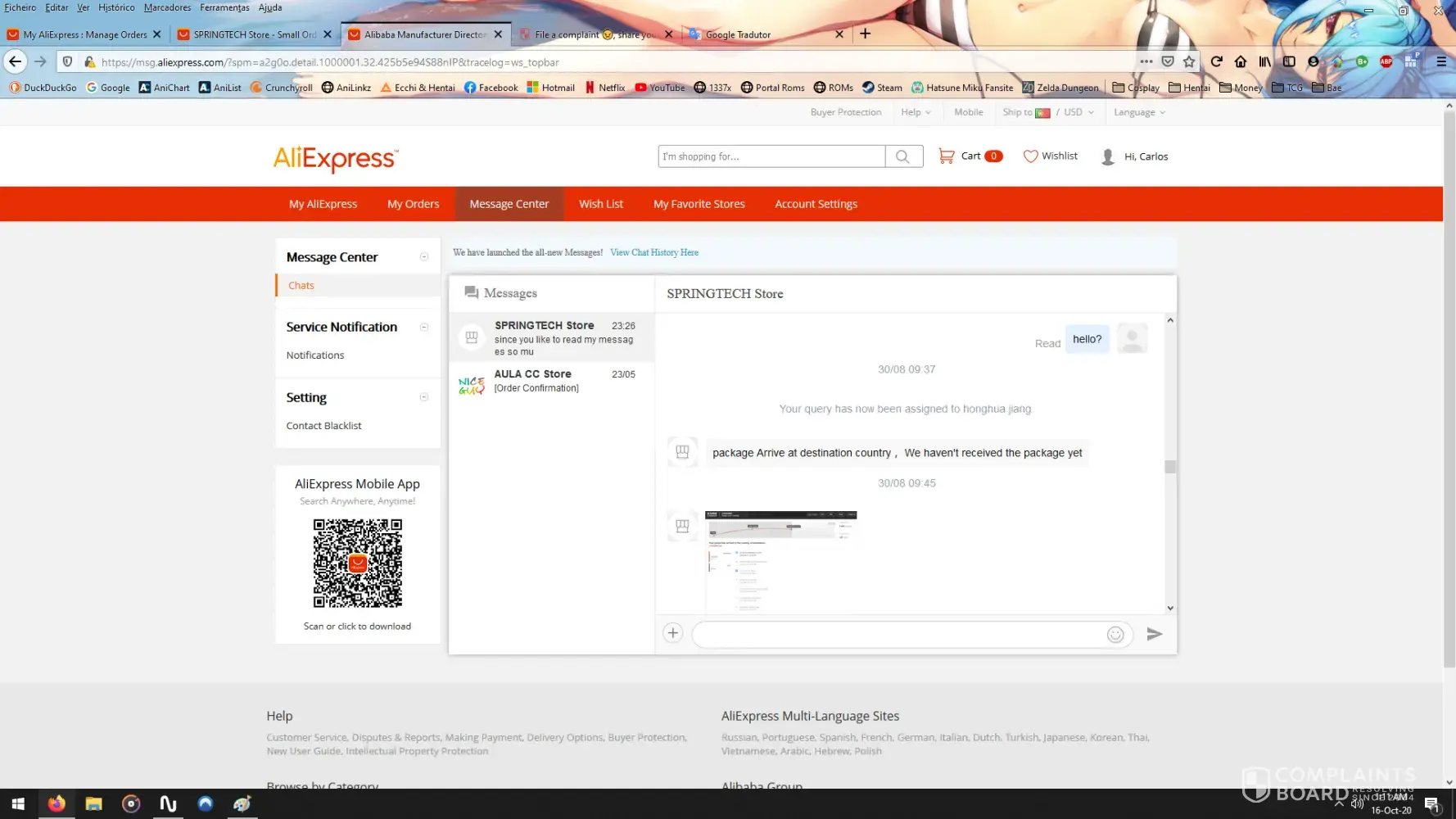The width and height of the screenshot is (1456, 819).
Task: Click the search magnifier icon
Action: [902, 156]
